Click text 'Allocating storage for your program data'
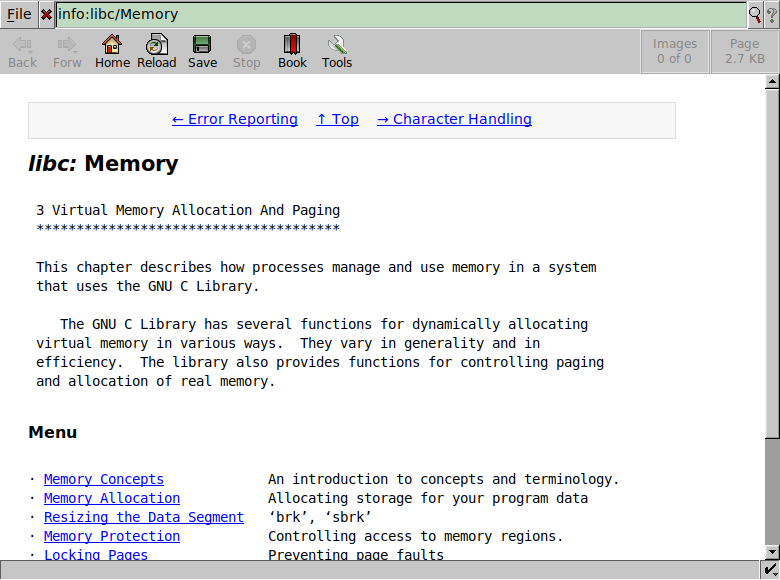The width and height of the screenshot is (780, 580). (428, 498)
